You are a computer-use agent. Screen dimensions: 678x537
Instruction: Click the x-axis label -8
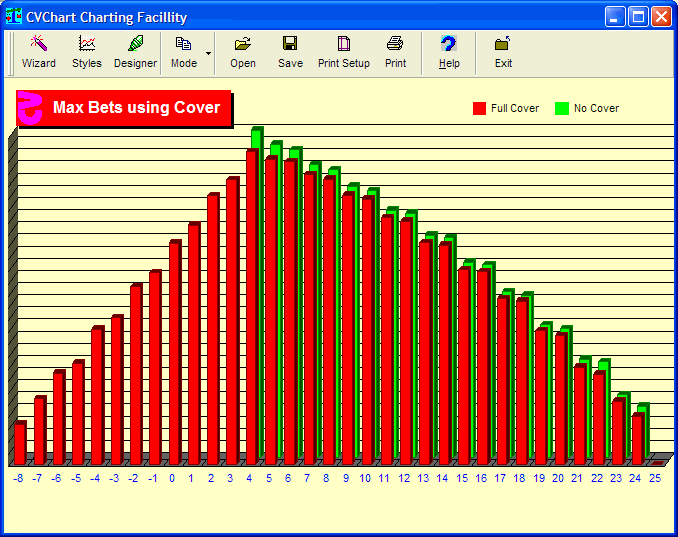[x=18, y=478]
